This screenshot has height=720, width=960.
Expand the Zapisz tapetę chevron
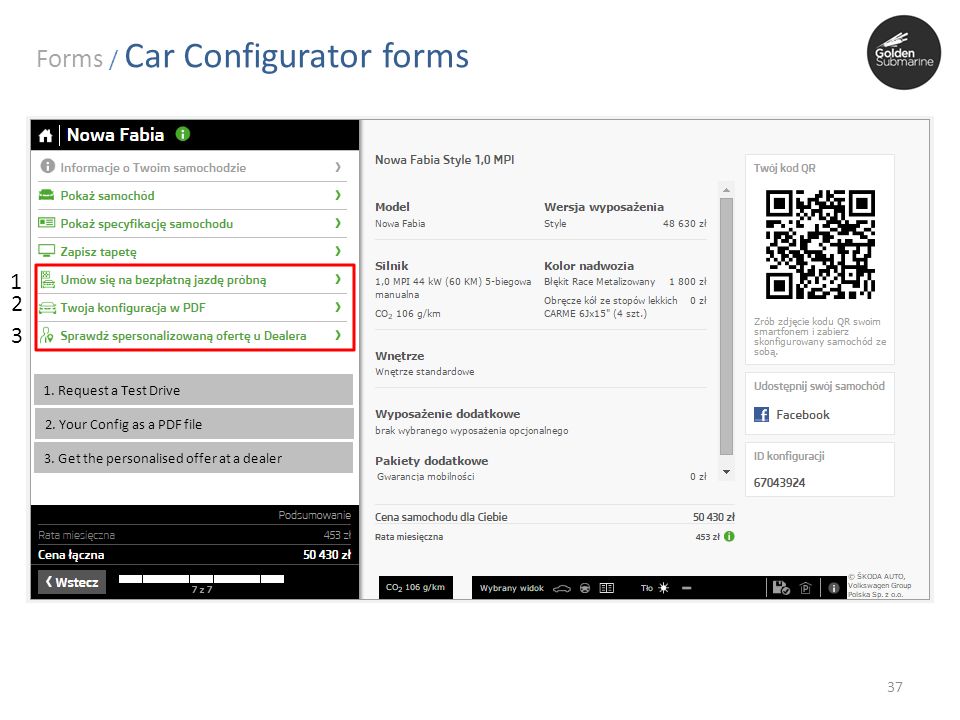[338, 251]
